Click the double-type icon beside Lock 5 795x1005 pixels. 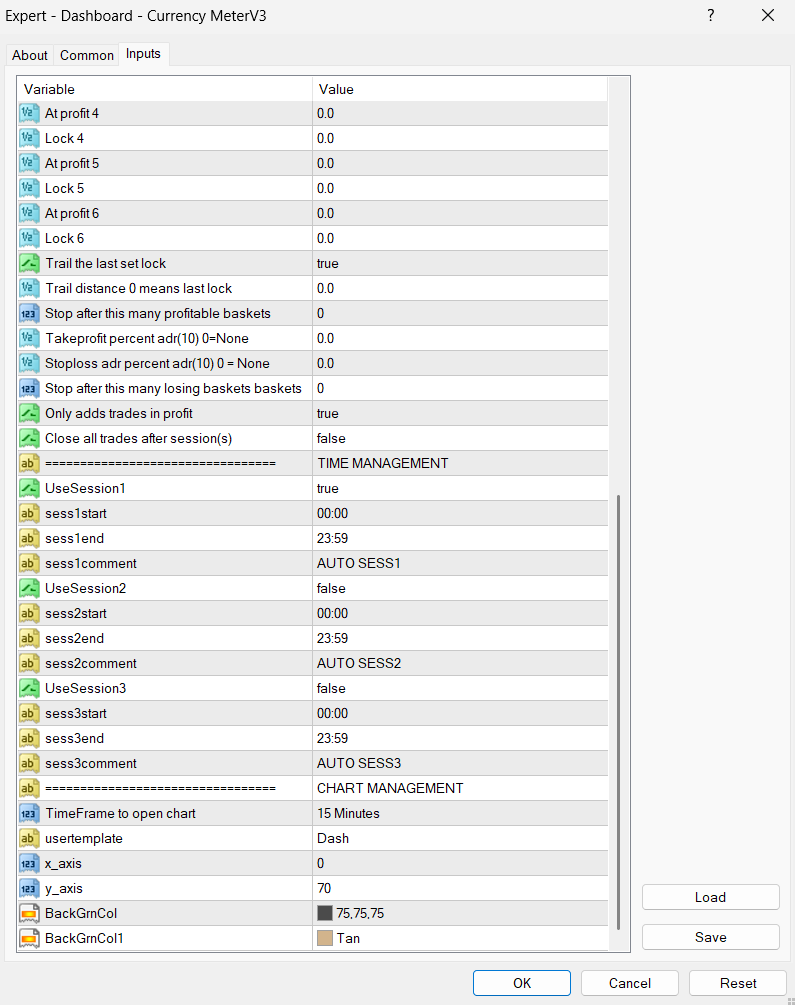click(29, 188)
